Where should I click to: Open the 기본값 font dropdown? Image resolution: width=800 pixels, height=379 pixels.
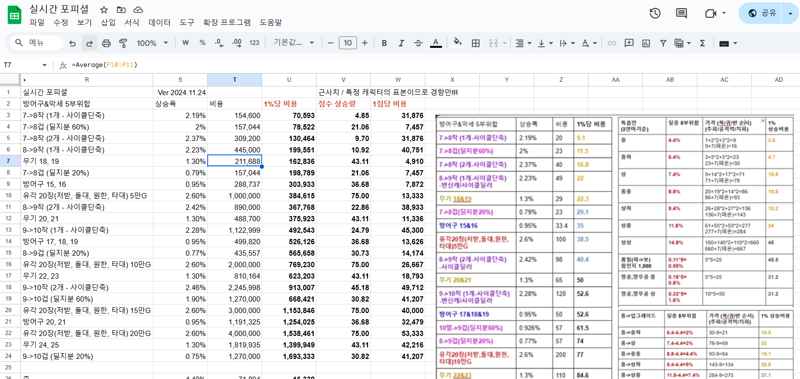coord(294,43)
